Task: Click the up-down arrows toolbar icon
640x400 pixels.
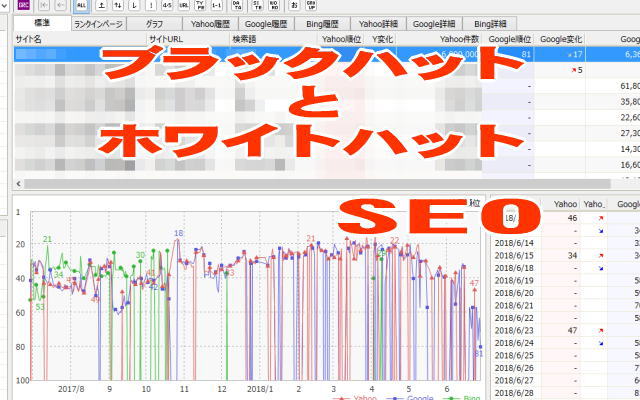Action: [118, 5]
